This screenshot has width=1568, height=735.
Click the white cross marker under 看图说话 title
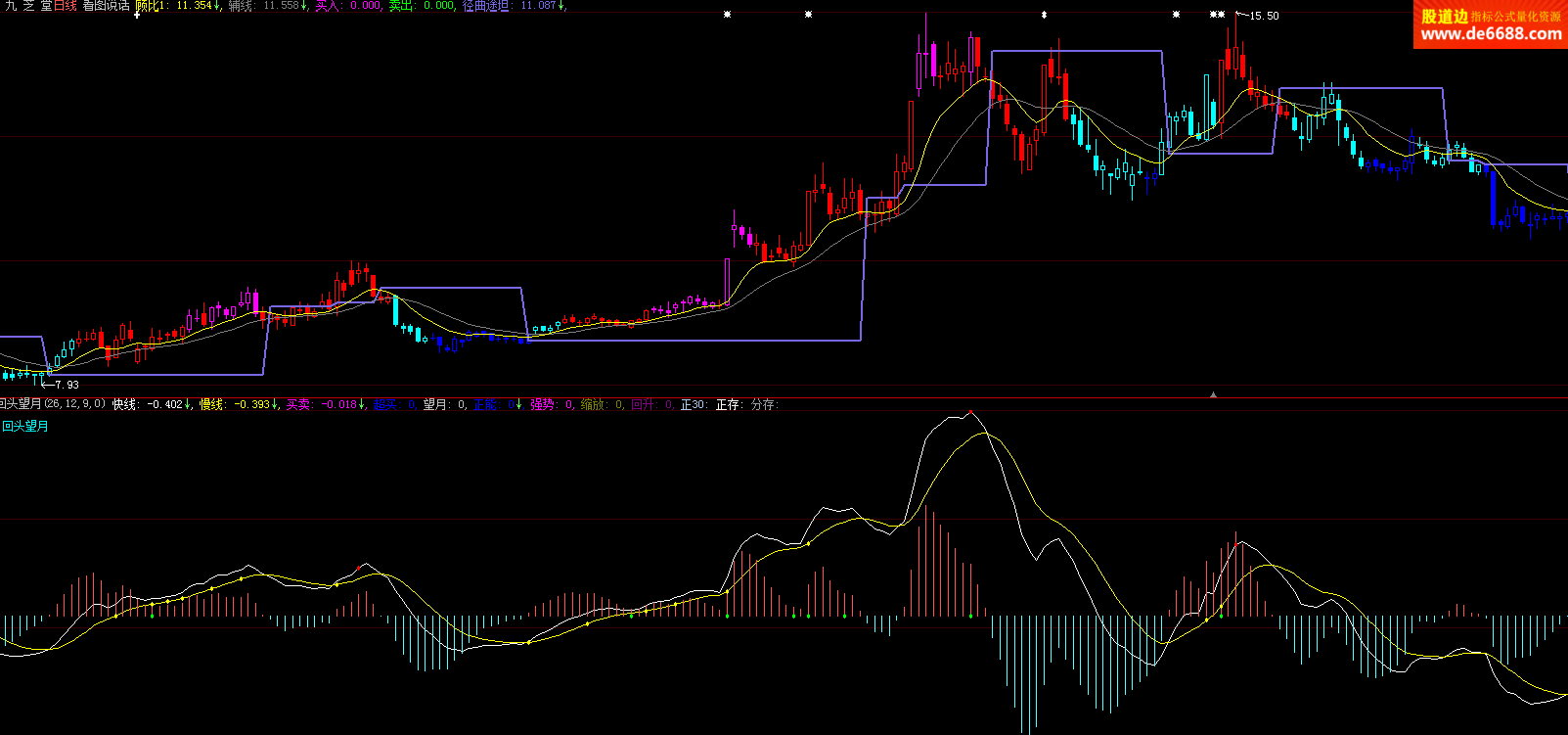point(137,16)
